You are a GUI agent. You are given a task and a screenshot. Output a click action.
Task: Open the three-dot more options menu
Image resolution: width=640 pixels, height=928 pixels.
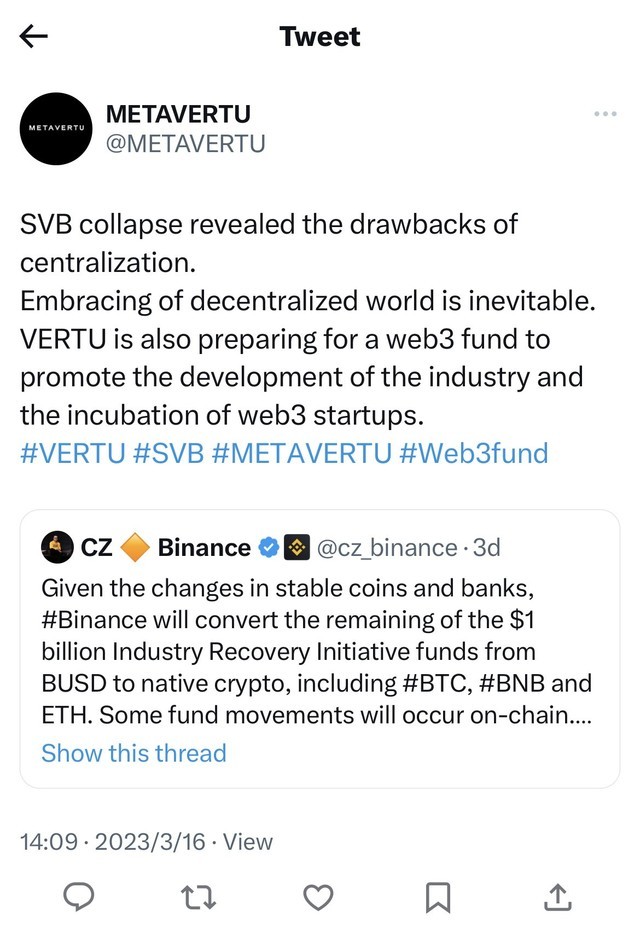(x=605, y=114)
